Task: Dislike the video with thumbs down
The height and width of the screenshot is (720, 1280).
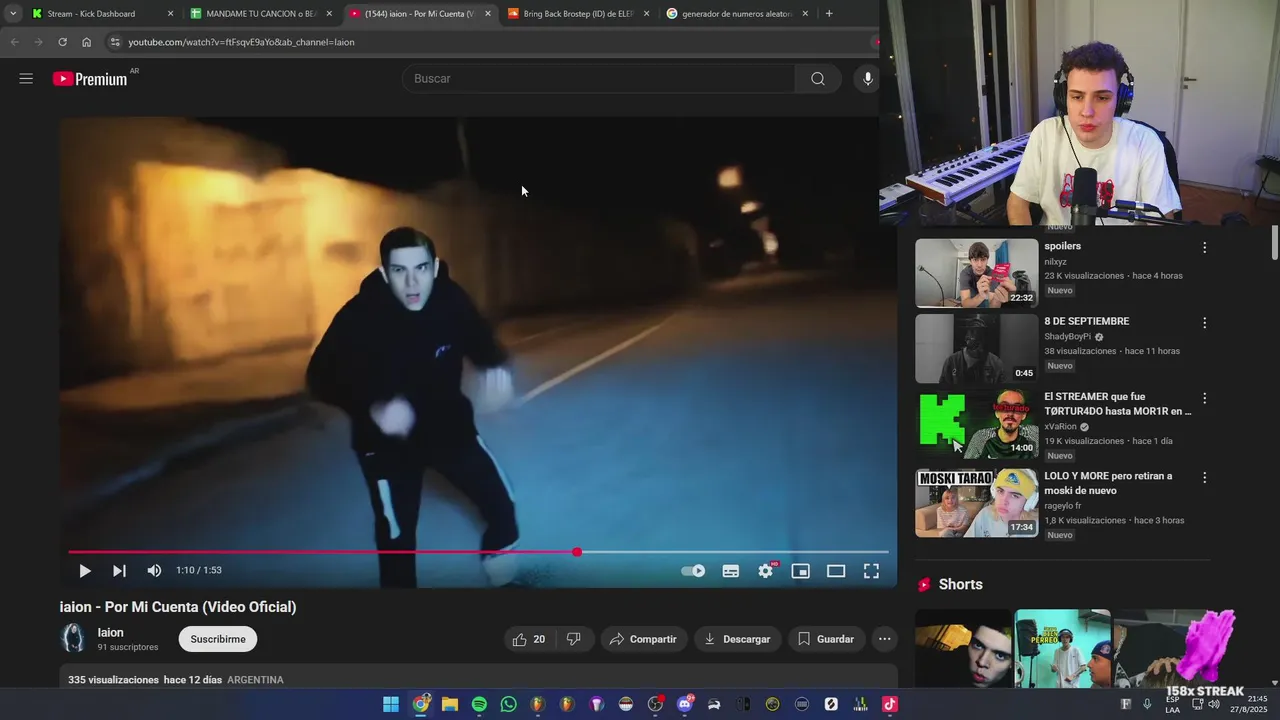Action: point(574,639)
